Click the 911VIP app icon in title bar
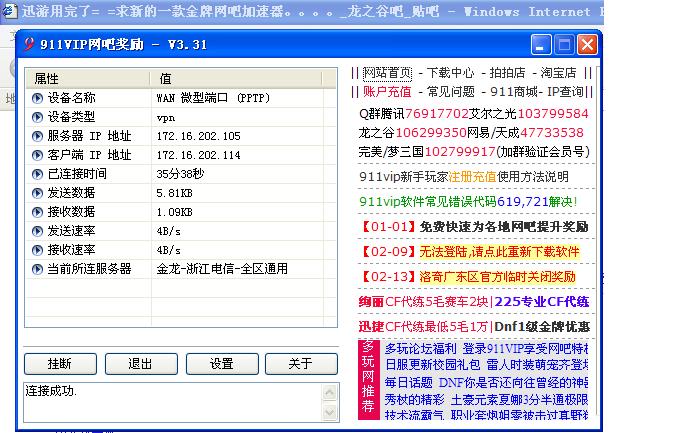The width and height of the screenshot is (683, 433). (29, 44)
